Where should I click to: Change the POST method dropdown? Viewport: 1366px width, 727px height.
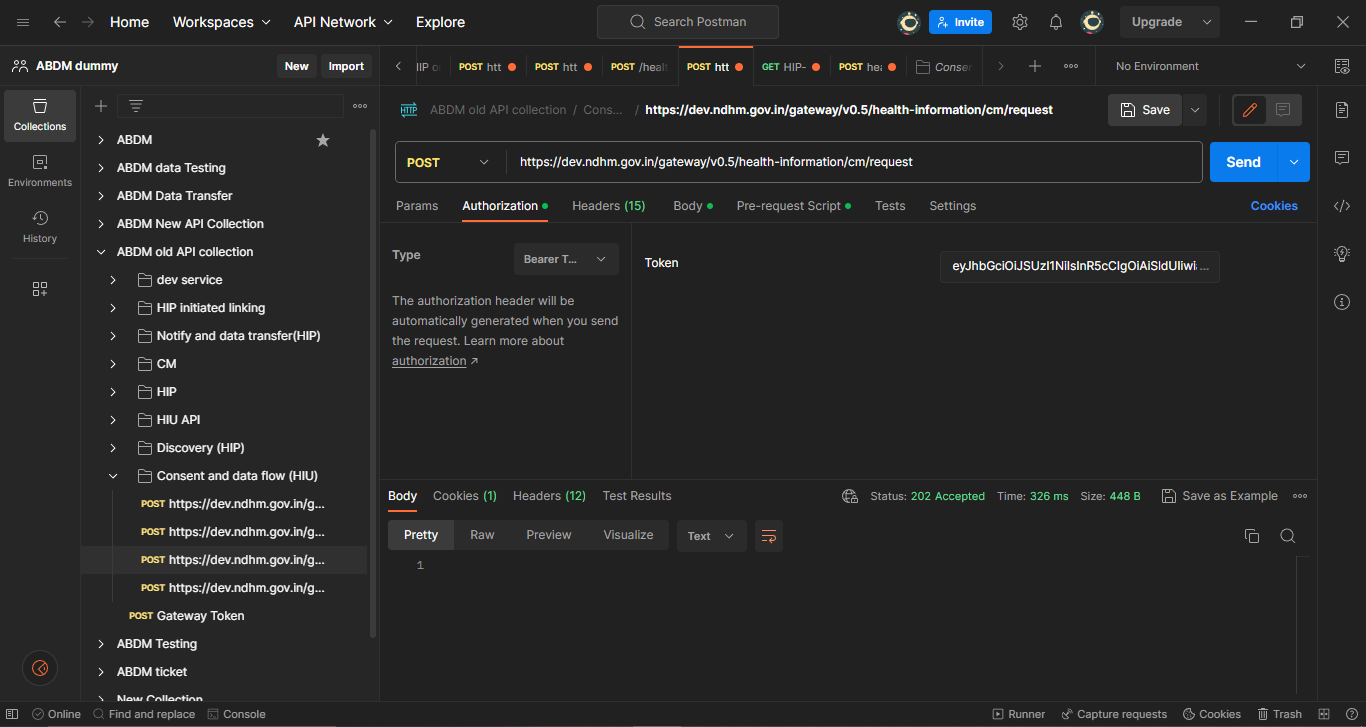click(x=450, y=162)
